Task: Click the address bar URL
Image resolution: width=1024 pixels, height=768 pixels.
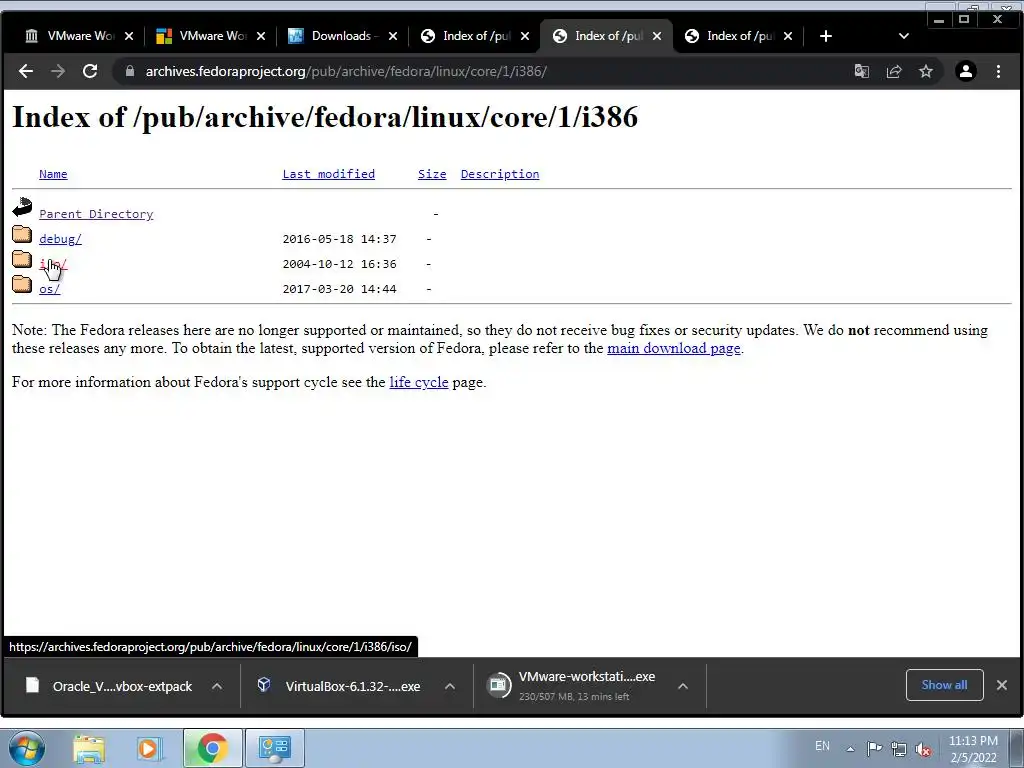Action: pyautogui.click(x=346, y=71)
